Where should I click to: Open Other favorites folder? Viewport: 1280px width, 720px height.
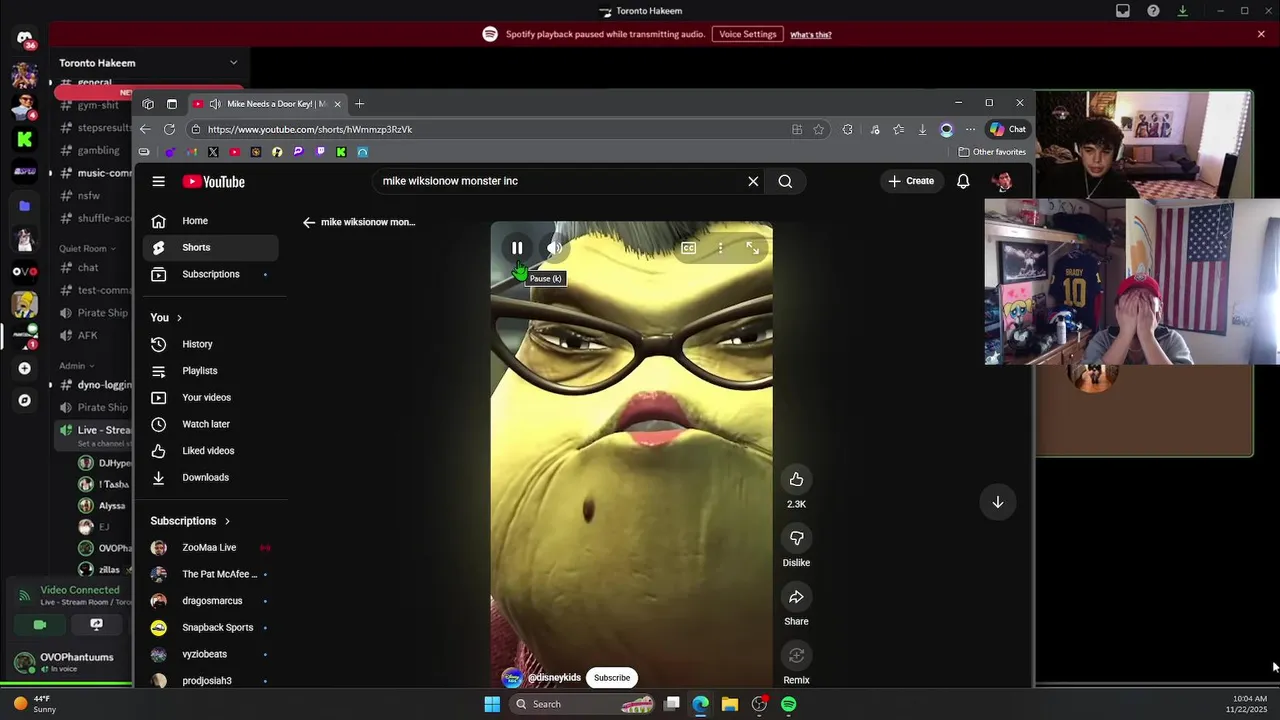pyautogui.click(x=992, y=152)
